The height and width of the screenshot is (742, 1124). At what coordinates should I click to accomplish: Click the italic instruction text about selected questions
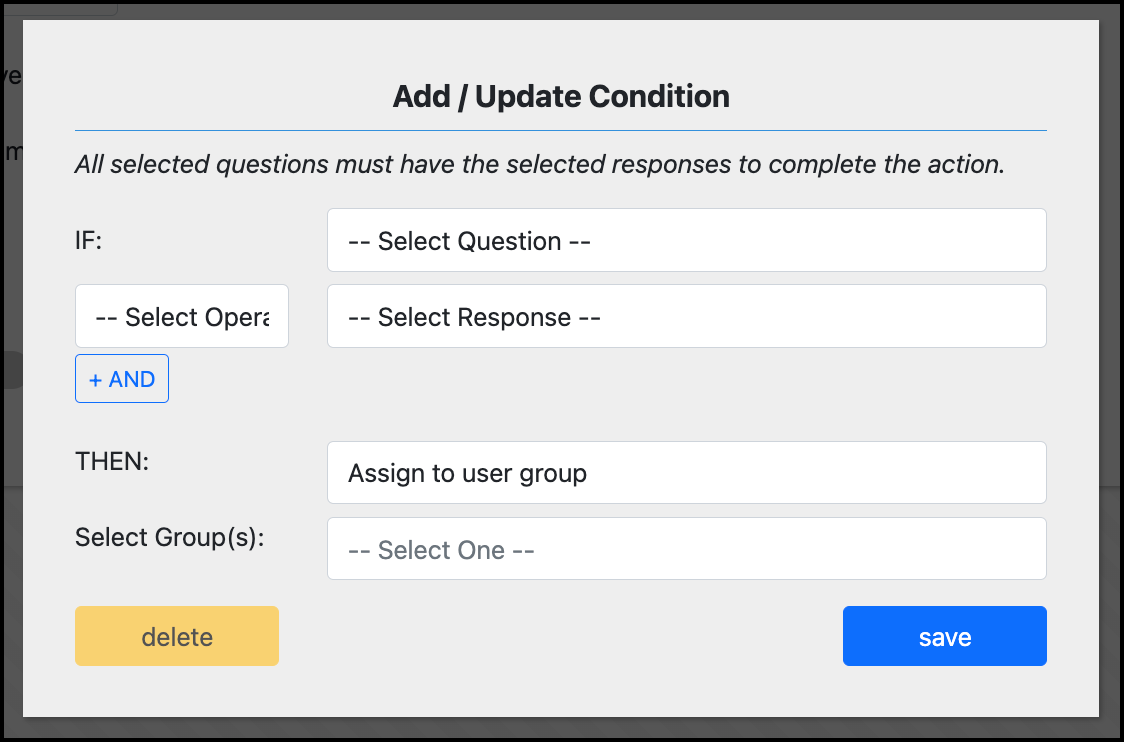point(540,164)
